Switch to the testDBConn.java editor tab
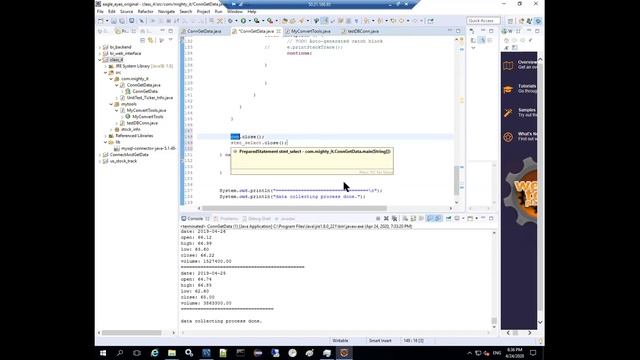Viewport: 640px width, 360px height. click(363, 31)
